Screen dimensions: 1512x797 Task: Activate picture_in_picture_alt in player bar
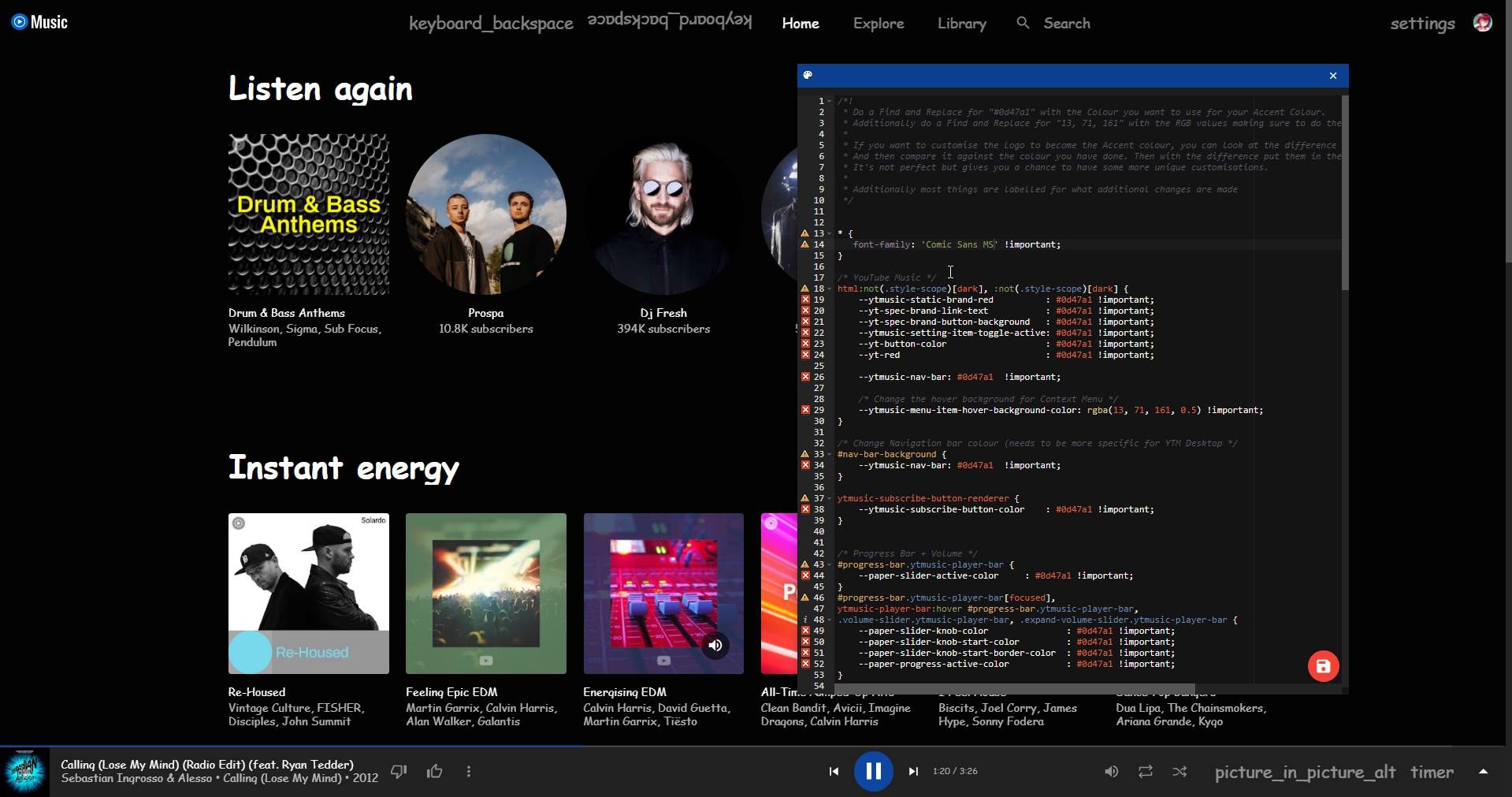[1305, 772]
